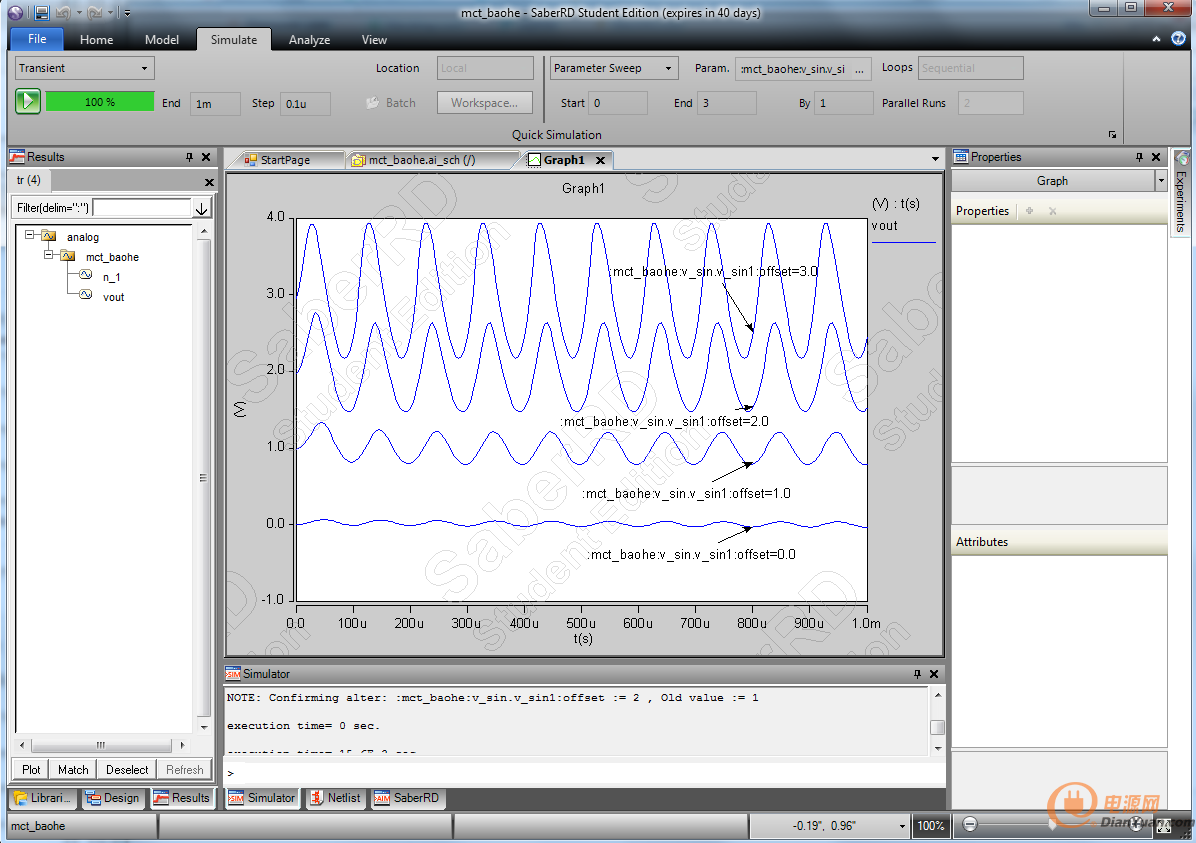
Task: Click the undo arrow icon
Action: click(x=63, y=12)
